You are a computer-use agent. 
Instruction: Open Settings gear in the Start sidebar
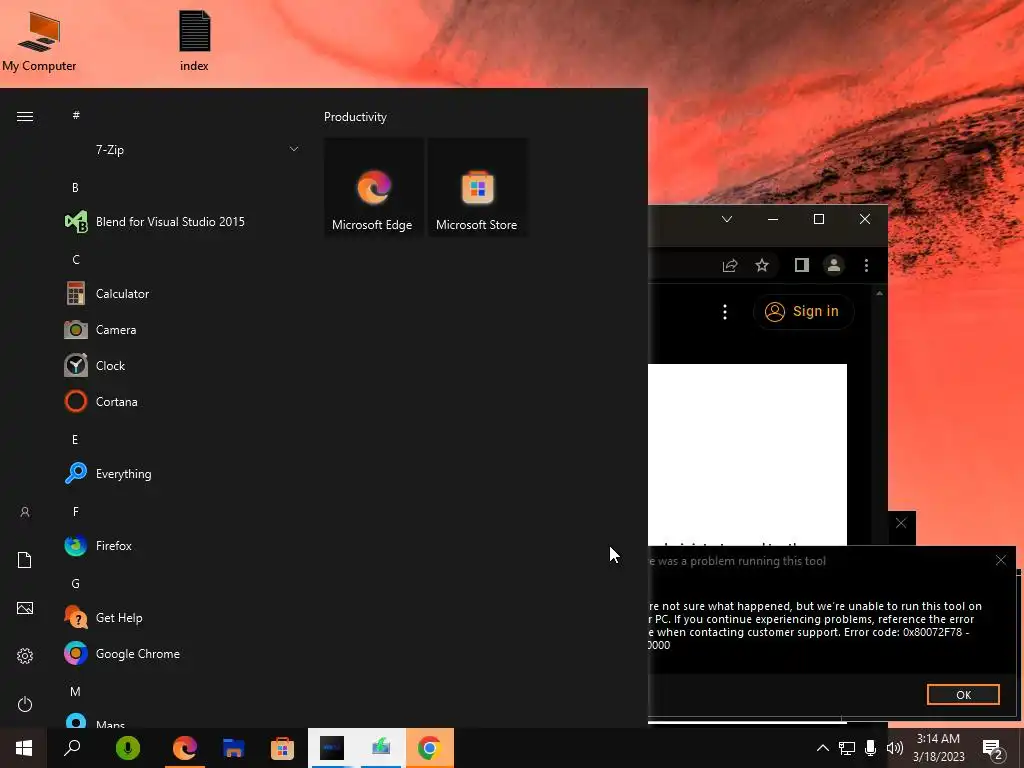[x=25, y=656]
